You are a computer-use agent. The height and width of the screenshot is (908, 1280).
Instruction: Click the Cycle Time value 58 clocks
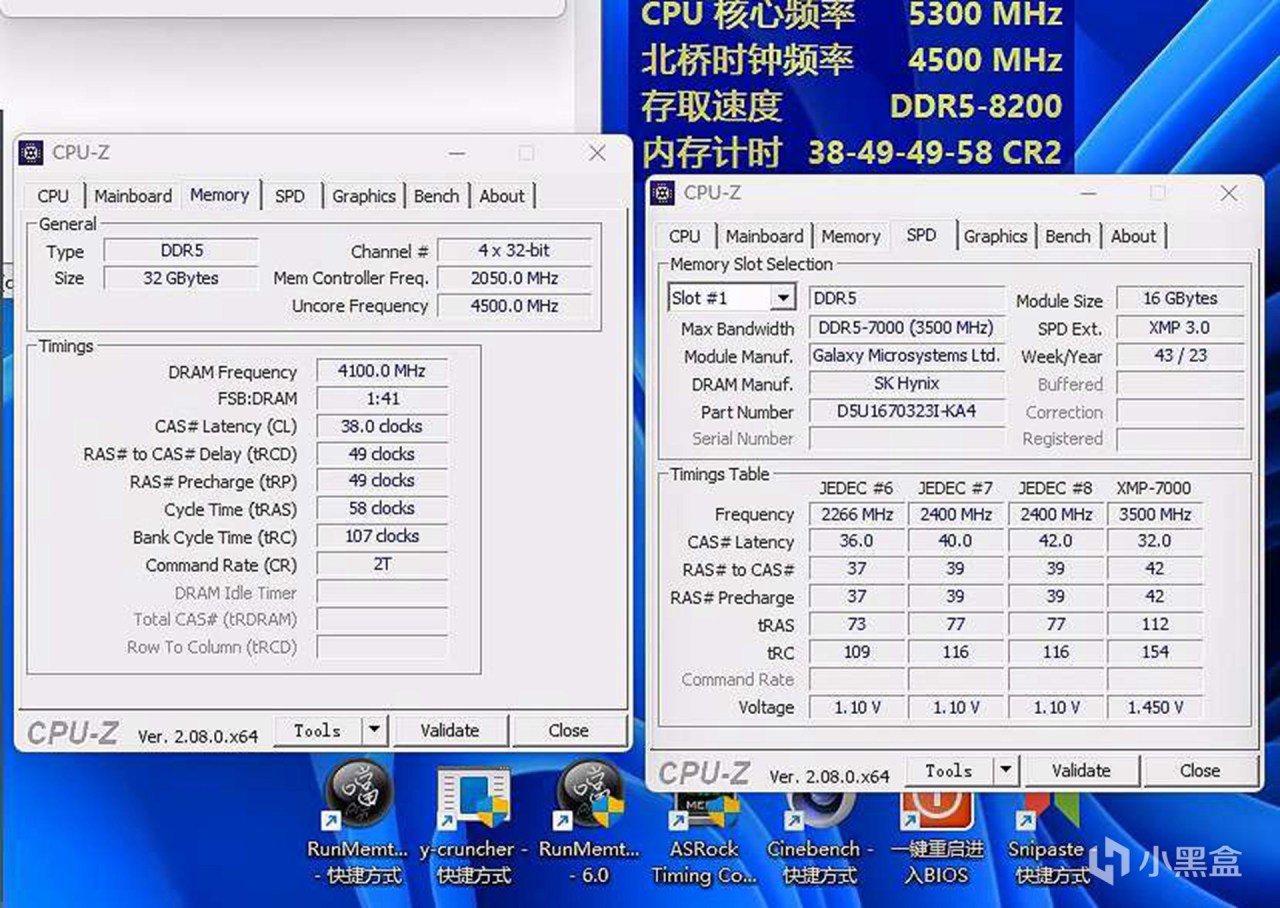tap(382, 508)
